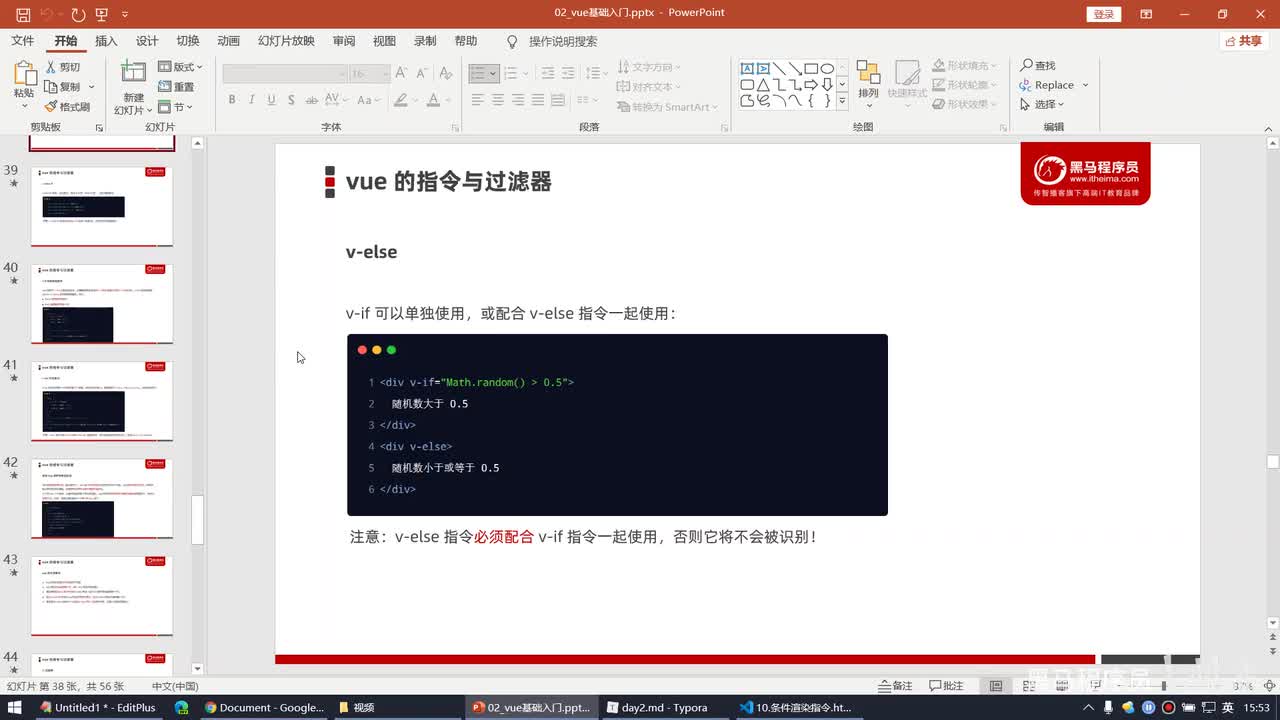Expand shapes gallery More arrow

pyautogui.click(x=842, y=101)
